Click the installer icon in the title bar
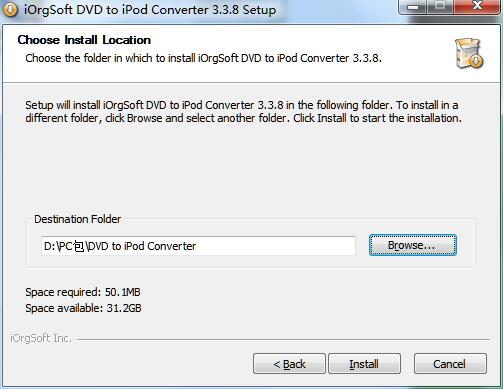Screen dimensions: 503x389 (x=10, y=9)
